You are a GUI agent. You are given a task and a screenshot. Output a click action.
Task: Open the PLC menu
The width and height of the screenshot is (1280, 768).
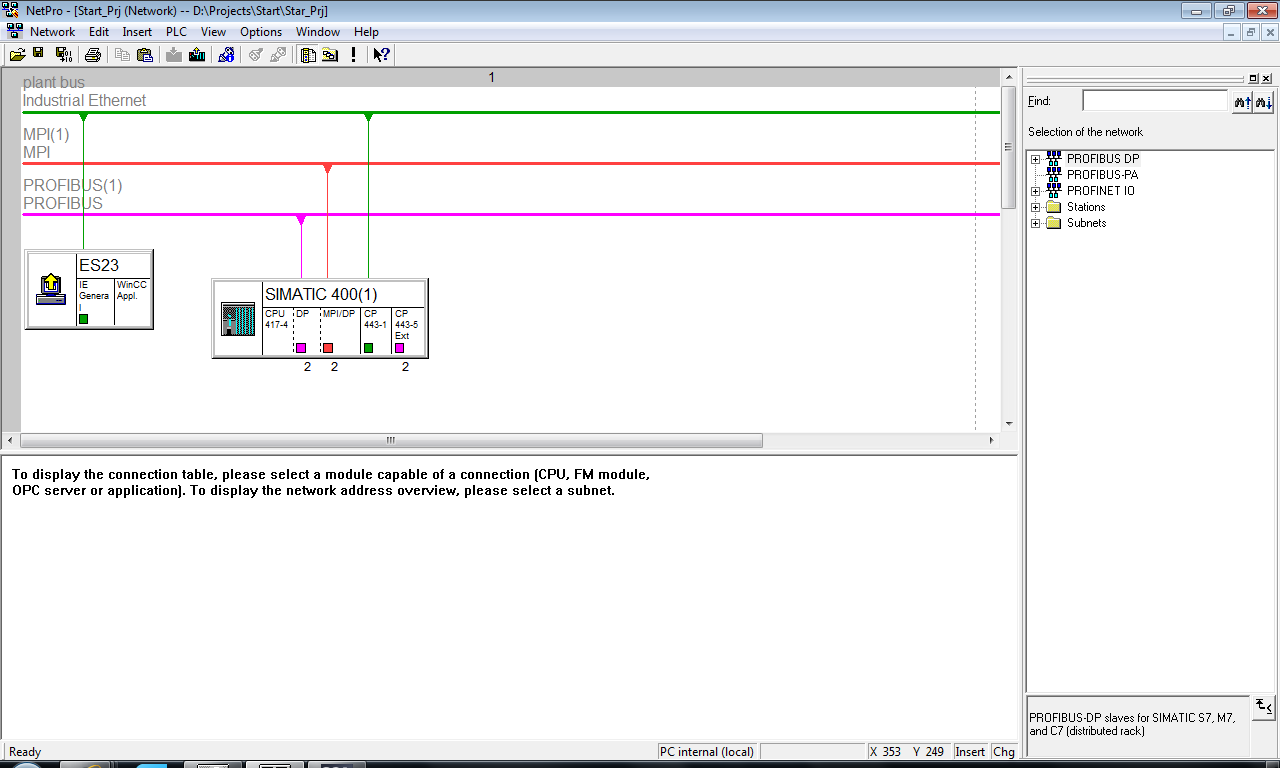tap(176, 32)
